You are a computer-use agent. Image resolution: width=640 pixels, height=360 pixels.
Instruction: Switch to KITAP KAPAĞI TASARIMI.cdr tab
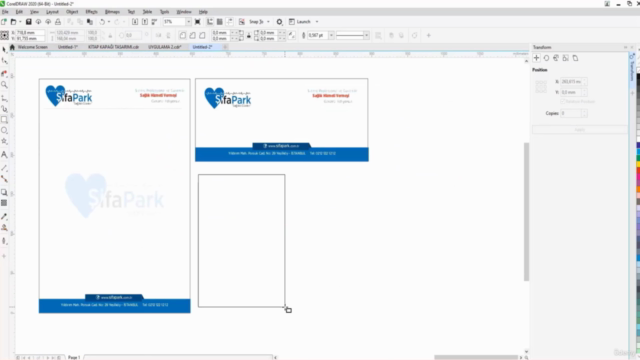tap(113, 47)
